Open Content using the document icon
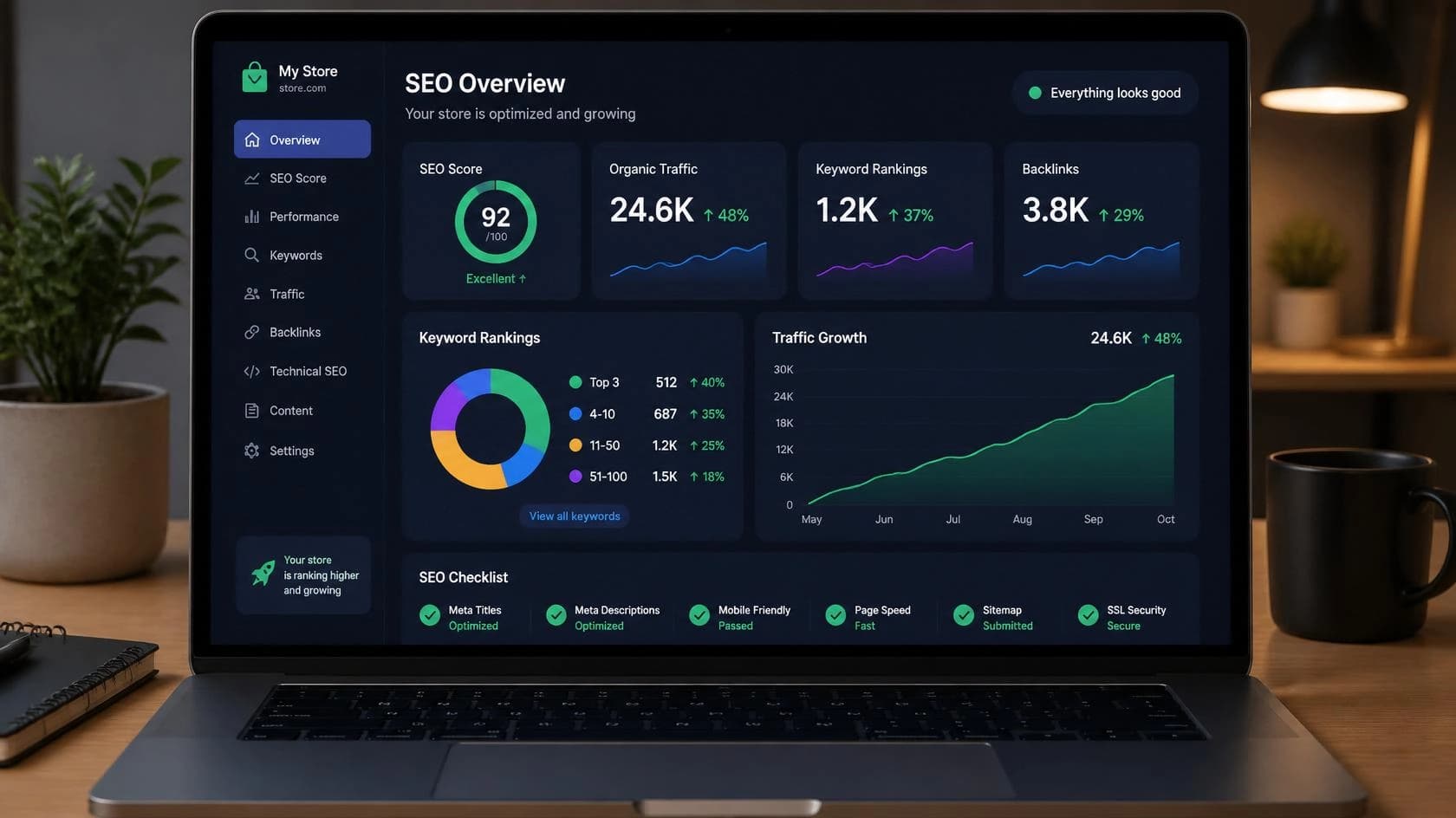 pyautogui.click(x=251, y=411)
